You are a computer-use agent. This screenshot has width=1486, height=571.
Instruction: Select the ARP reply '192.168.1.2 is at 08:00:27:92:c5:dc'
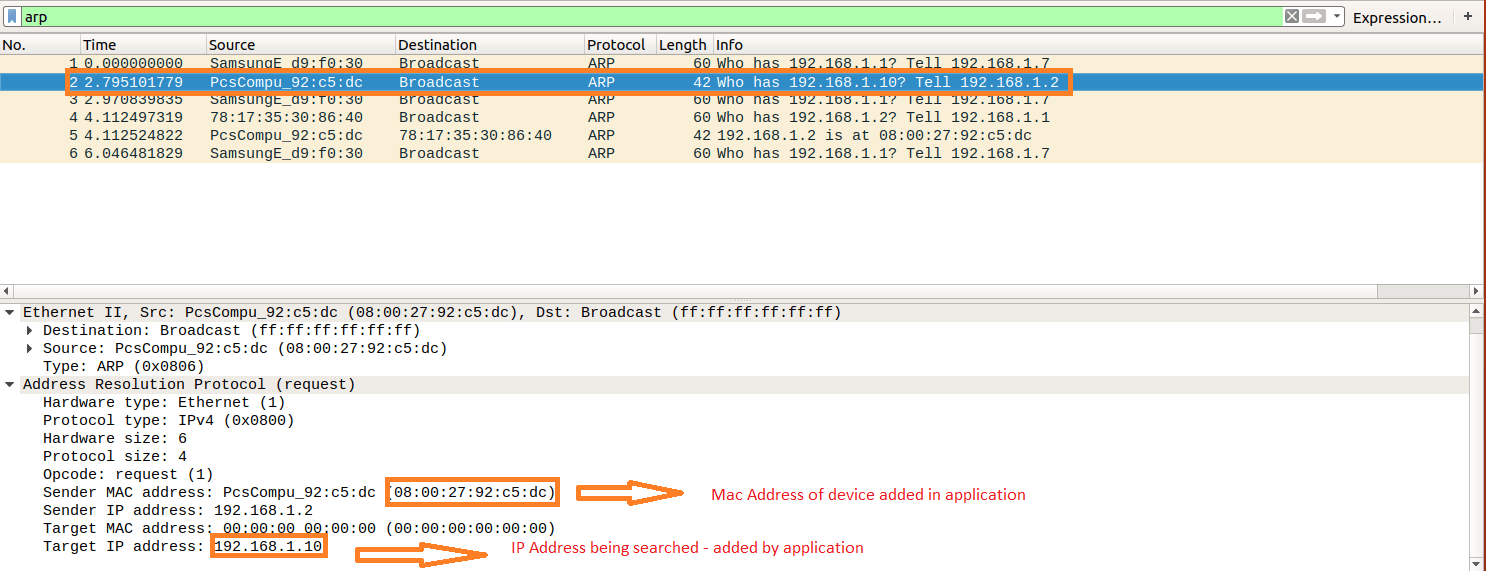(x=742, y=135)
